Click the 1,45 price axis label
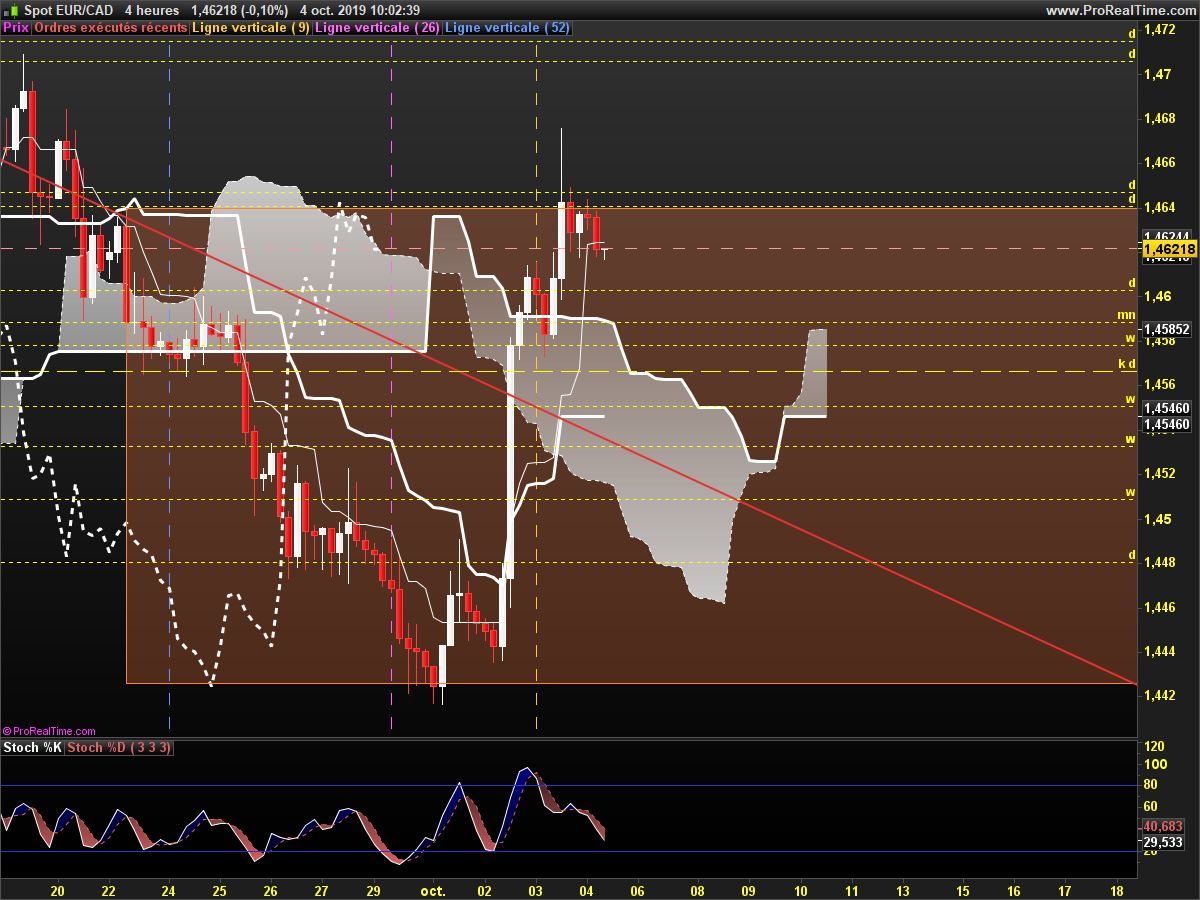Image resolution: width=1200 pixels, height=900 pixels. (x=1157, y=518)
